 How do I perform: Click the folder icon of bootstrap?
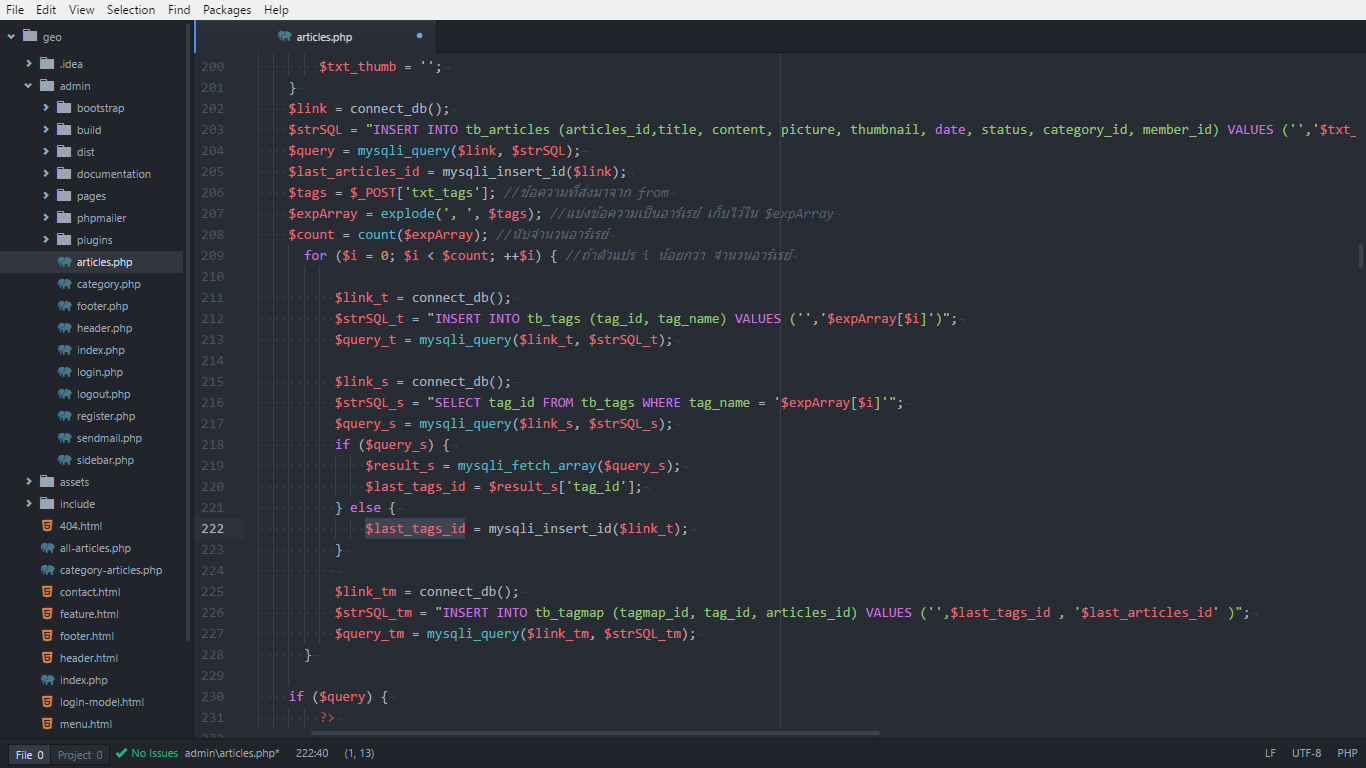coord(64,108)
